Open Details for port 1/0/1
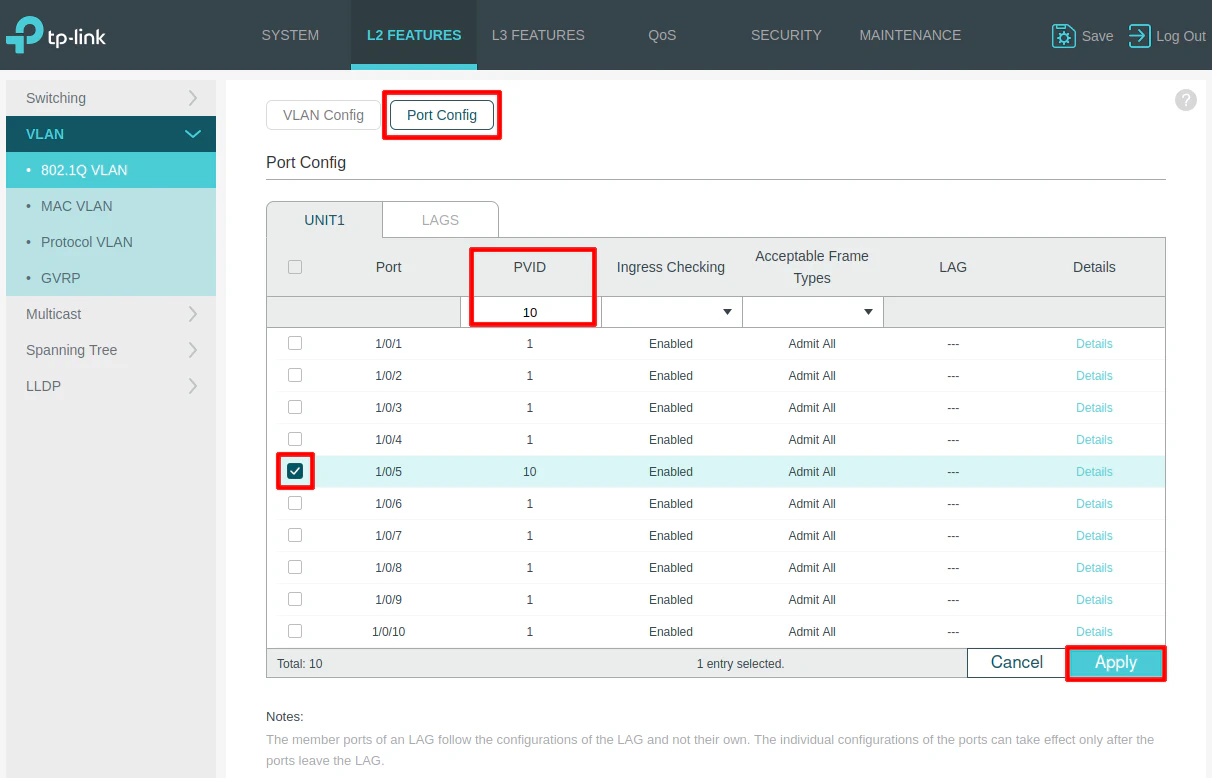The height and width of the screenshot is (778, 1212). click(x=1094, y=344)
